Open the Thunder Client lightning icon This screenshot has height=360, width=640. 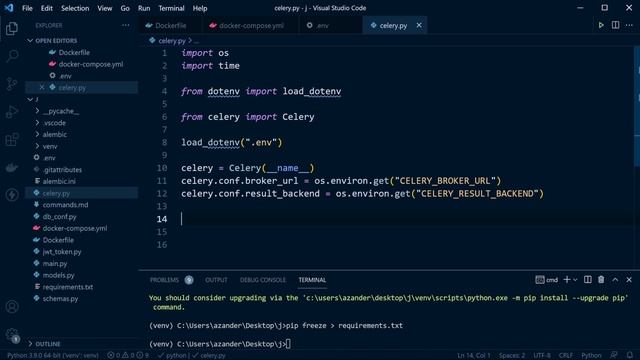(x=12, y=195)
